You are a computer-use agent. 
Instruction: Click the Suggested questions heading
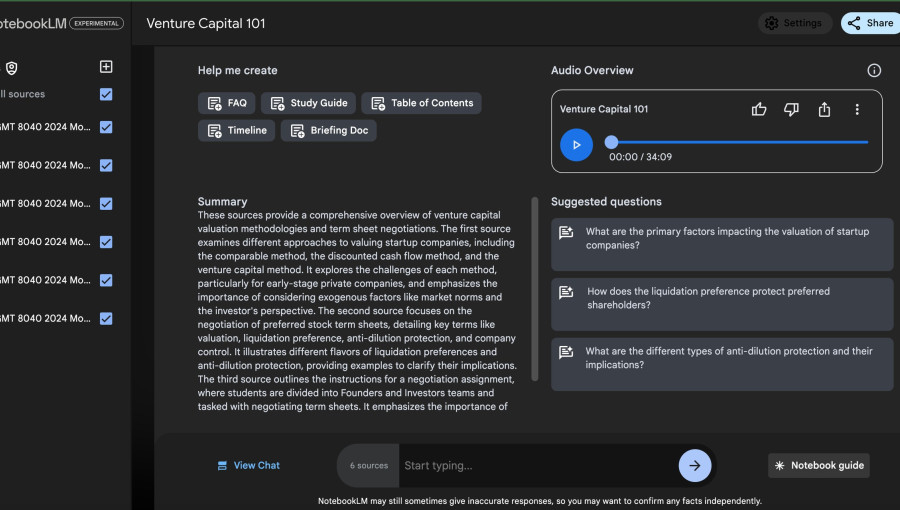(x=606, y=201)
